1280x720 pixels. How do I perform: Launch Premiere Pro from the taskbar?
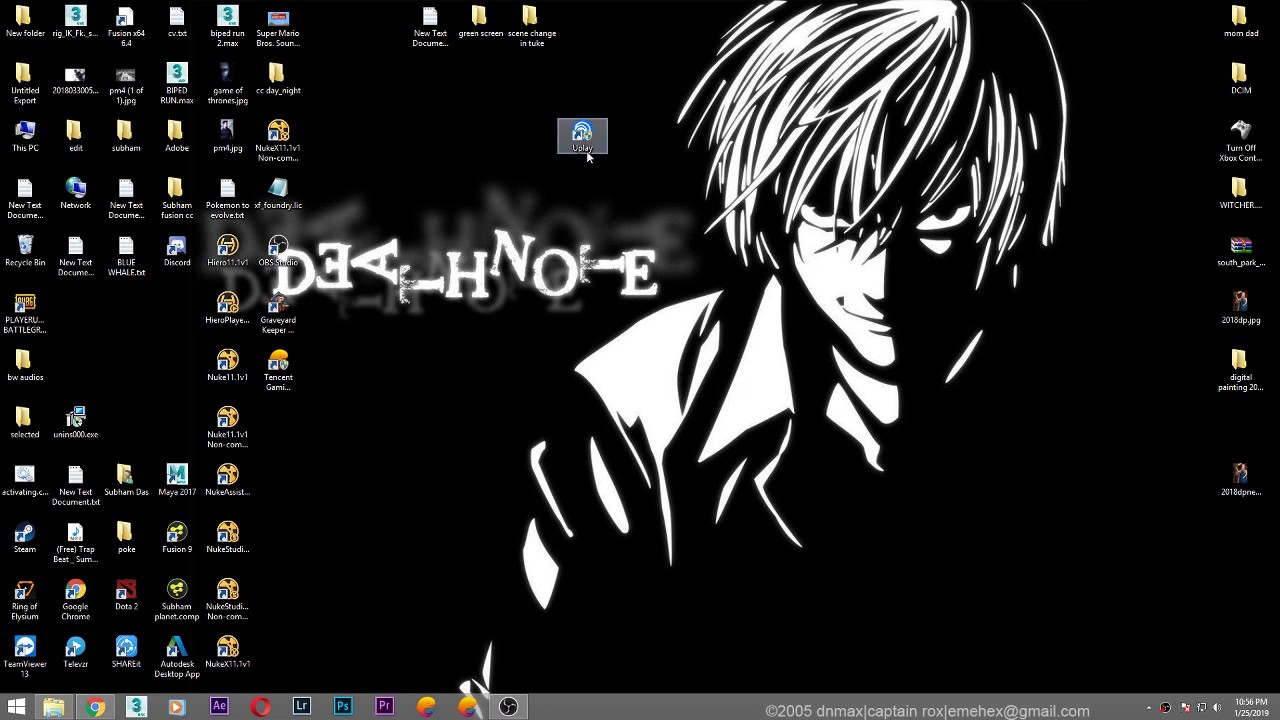[384, 707]
